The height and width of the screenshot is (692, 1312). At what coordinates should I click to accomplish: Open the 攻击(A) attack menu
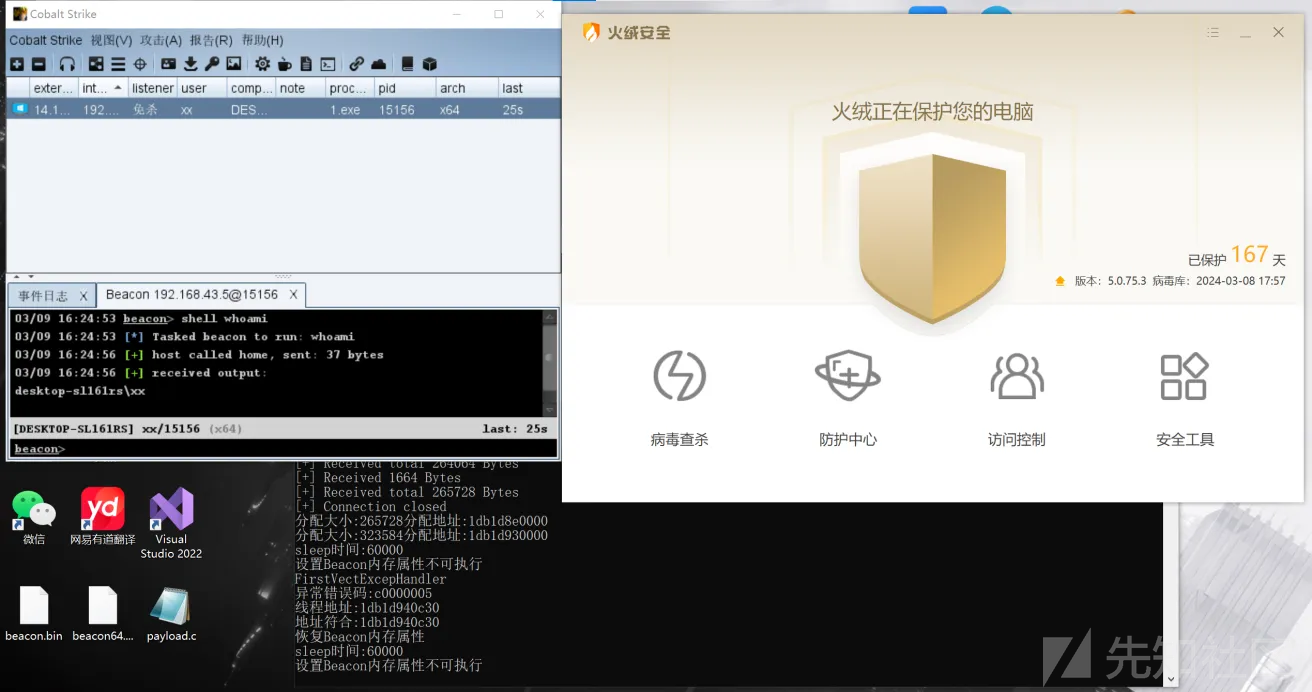(x=161, y=40)
